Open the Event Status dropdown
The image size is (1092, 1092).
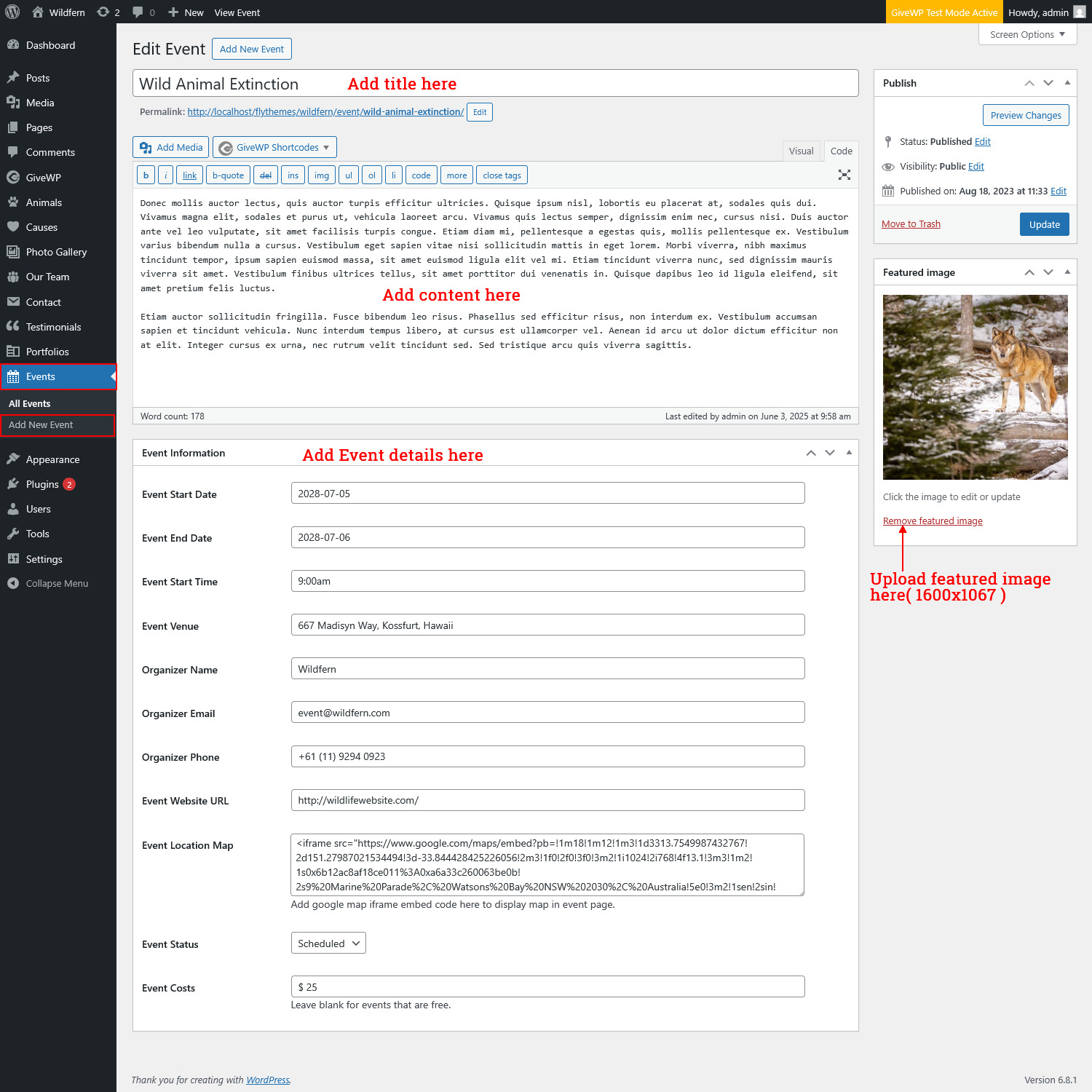pyautogui.click(x=328, y=943)
